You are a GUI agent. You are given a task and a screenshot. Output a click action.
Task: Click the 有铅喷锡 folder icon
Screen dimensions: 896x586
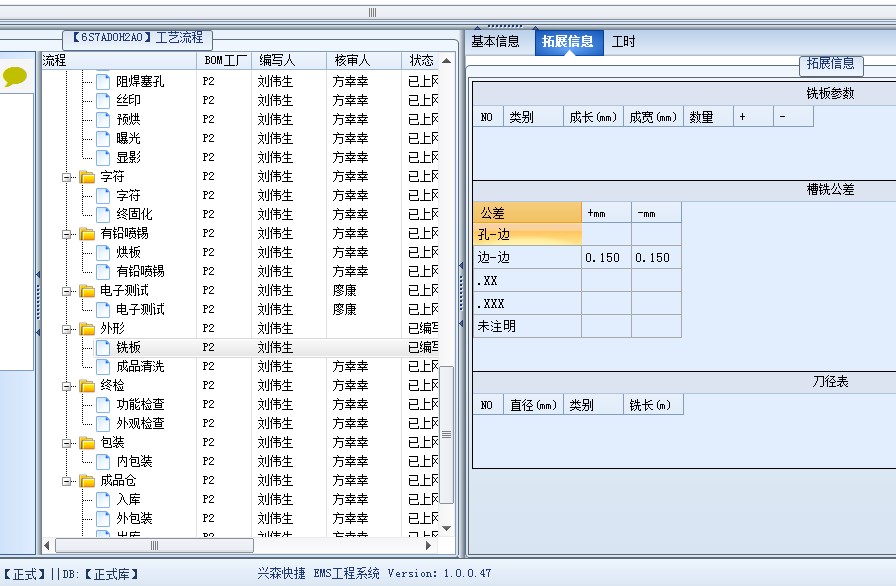[x=87, y=234]
